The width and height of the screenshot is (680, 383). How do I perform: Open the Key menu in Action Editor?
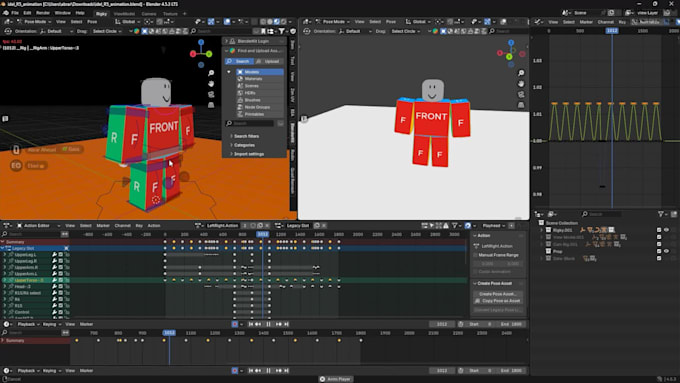pos(139,226)
